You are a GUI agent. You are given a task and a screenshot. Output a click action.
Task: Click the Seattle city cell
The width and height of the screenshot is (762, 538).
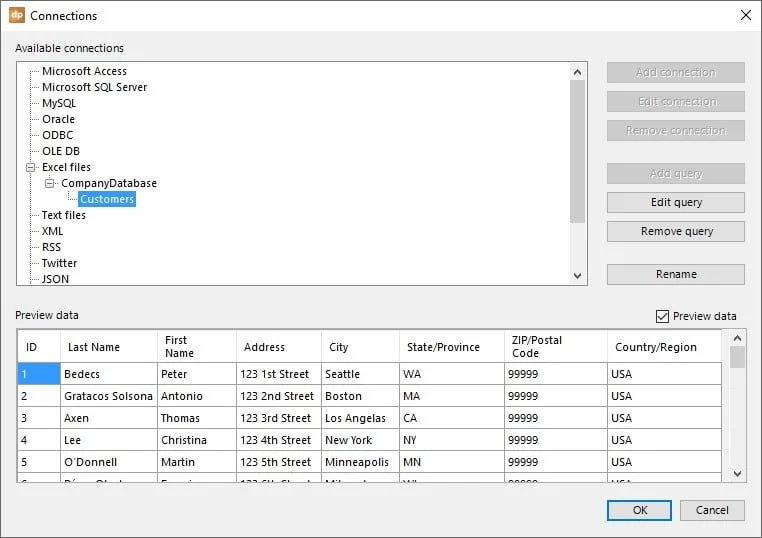coord(360,374)
